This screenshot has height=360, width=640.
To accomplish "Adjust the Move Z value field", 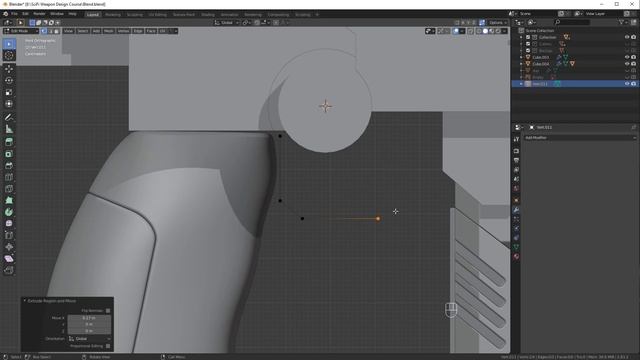I will (x=89, y=331).
